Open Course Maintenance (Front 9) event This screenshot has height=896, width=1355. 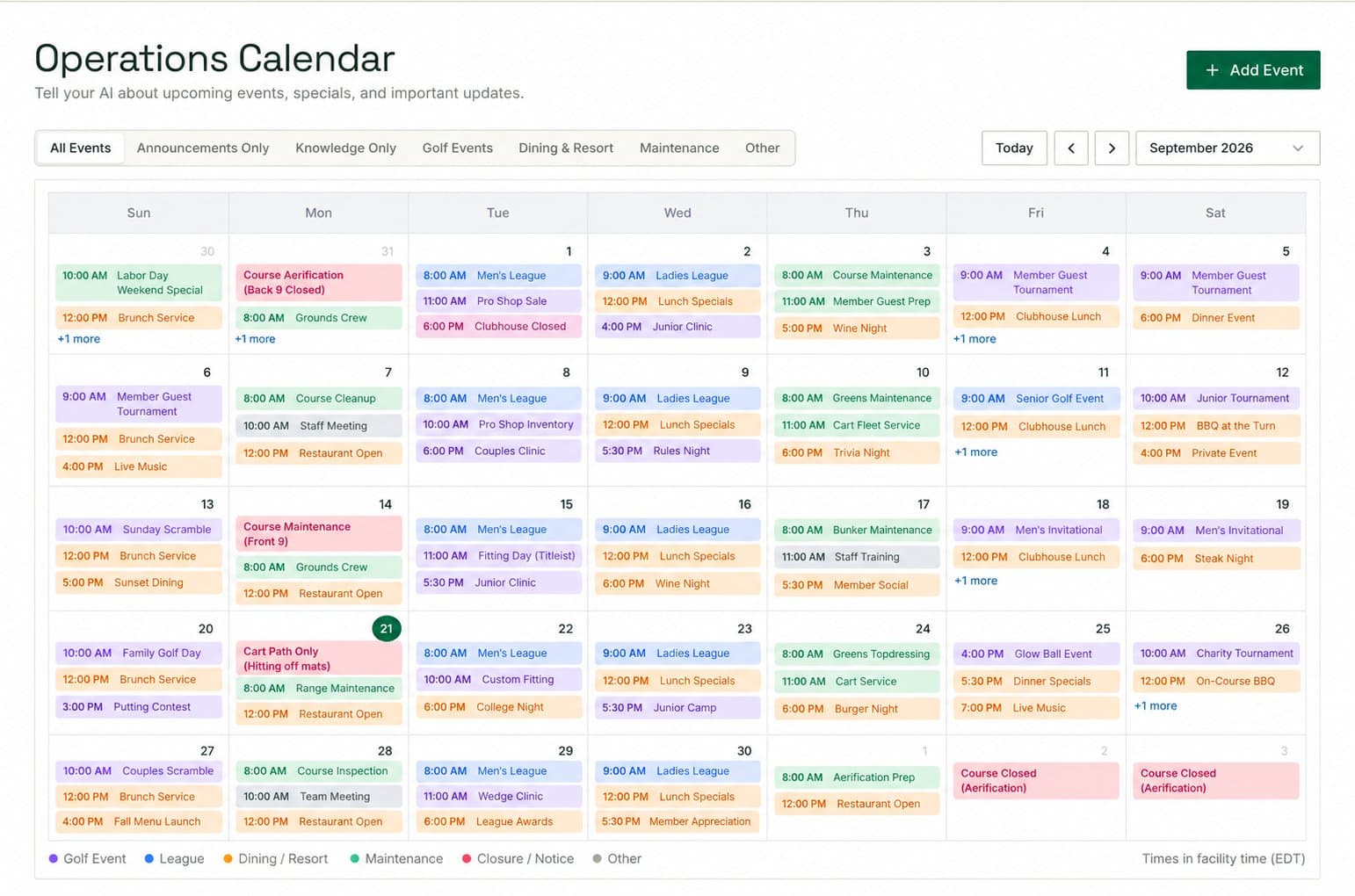319,534
